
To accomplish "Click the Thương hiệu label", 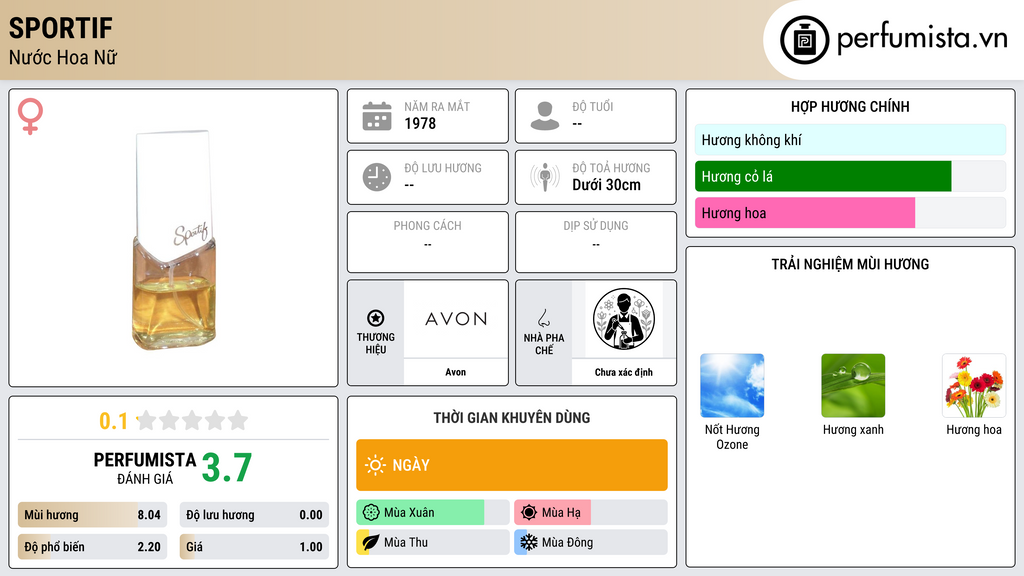I will 376,344.
